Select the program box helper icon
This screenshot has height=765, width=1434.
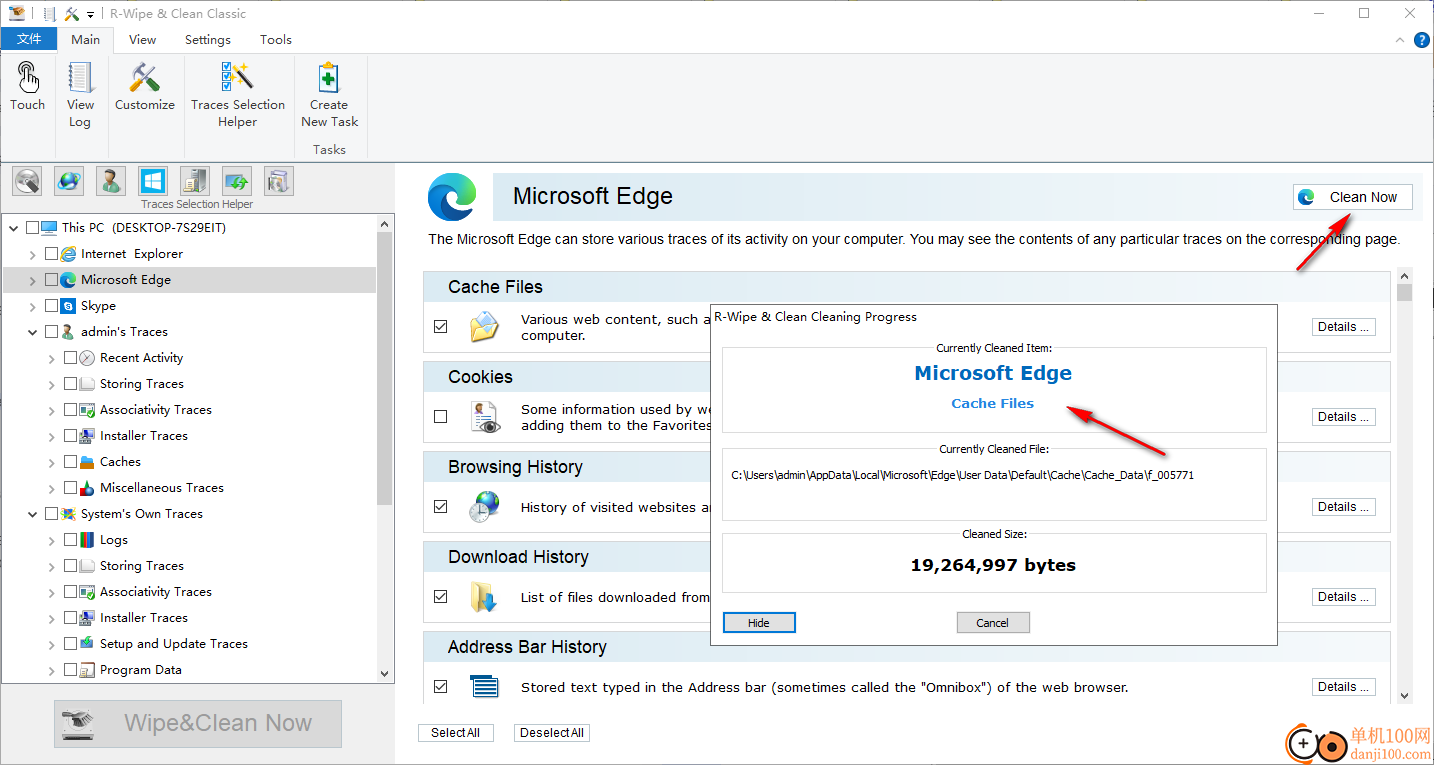click(x=279, y=181)
